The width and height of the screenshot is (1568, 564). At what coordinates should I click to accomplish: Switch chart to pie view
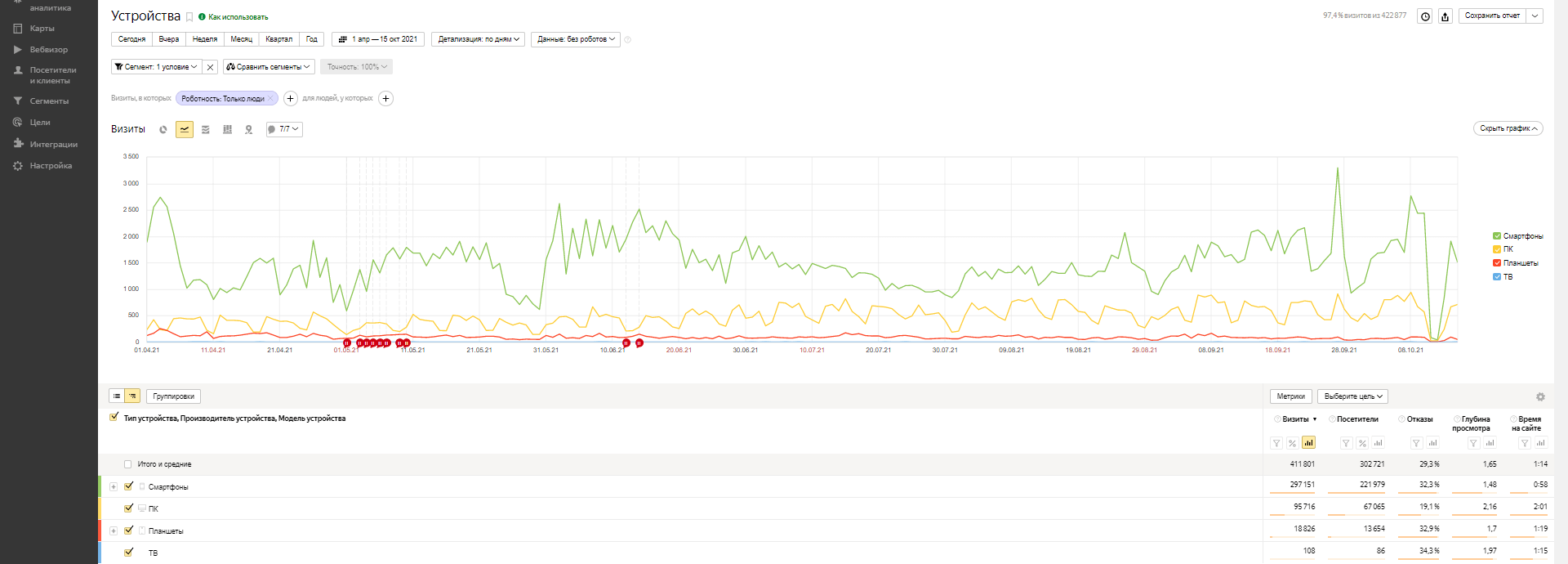[163, 129]
